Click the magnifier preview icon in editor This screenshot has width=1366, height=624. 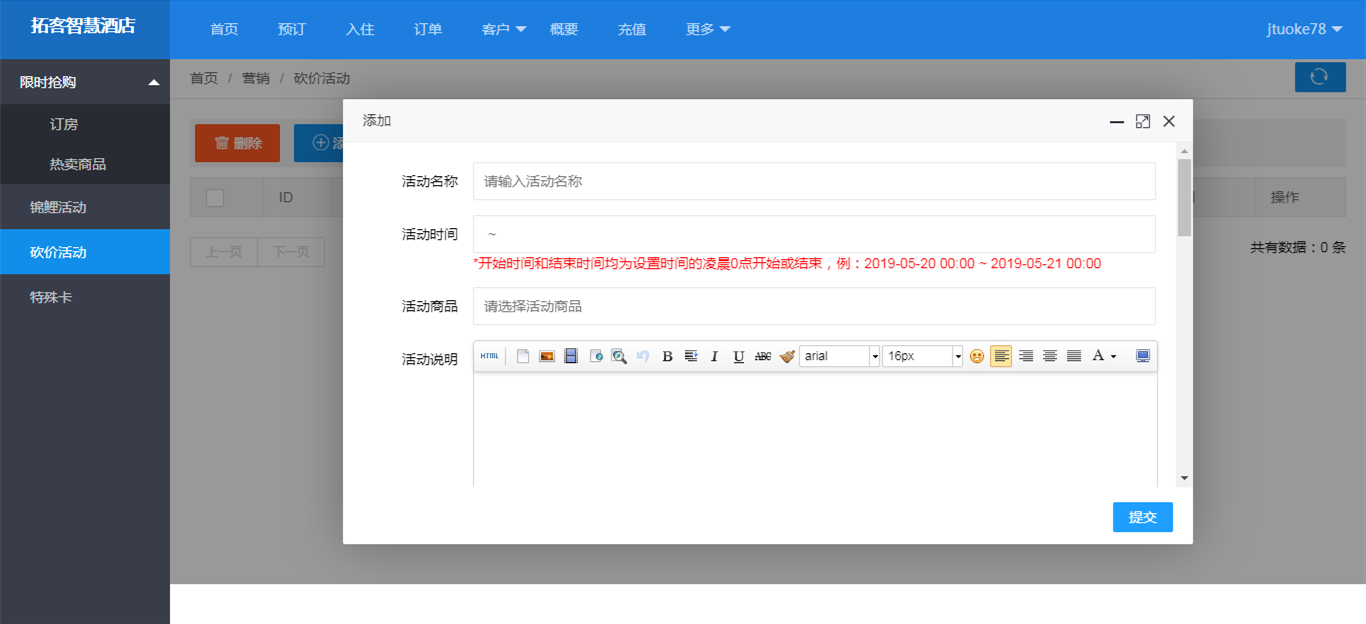tap(620, 356)
